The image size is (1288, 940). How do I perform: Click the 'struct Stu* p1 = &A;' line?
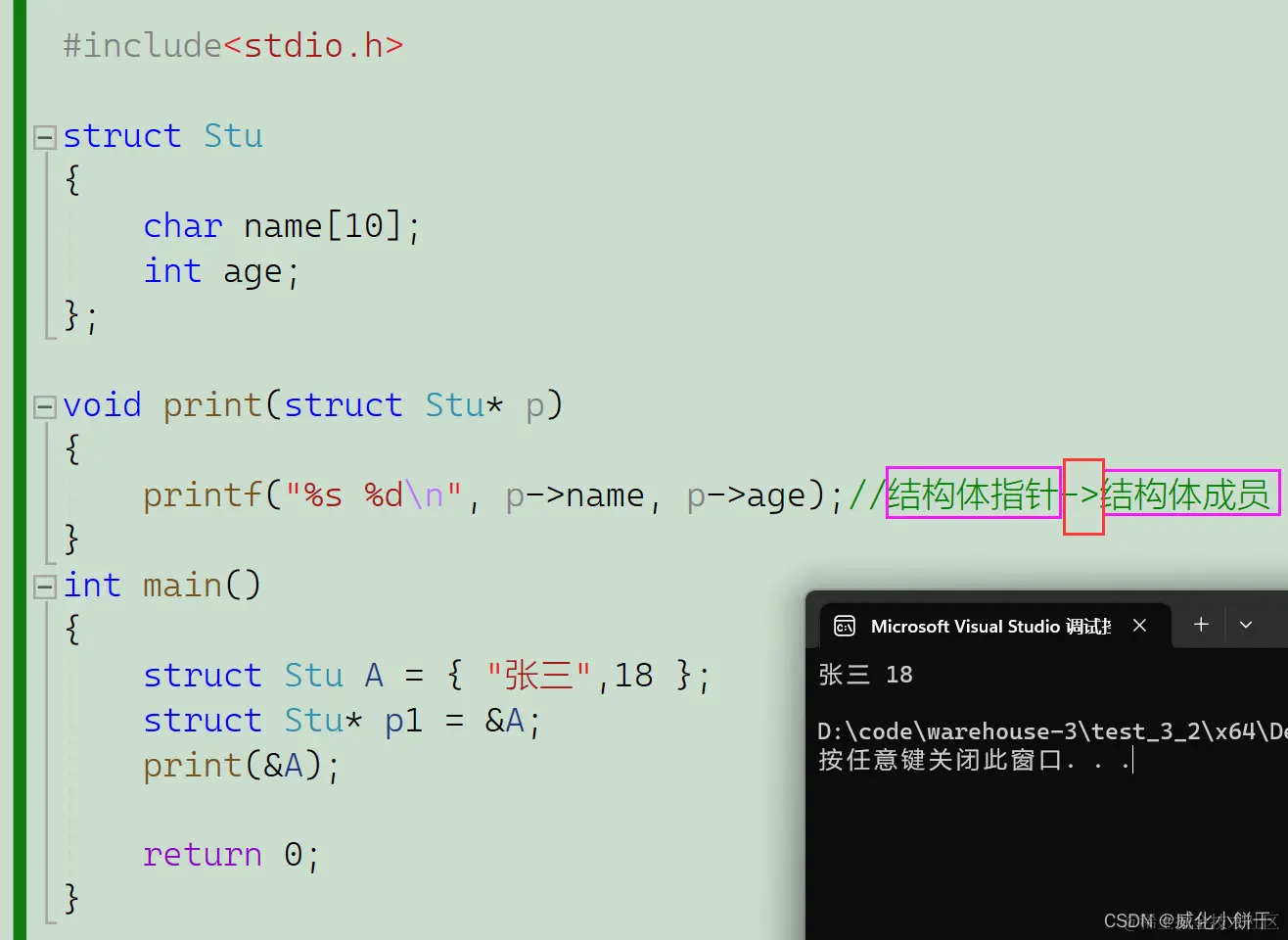pyautogui.click(x=342, y=721)
